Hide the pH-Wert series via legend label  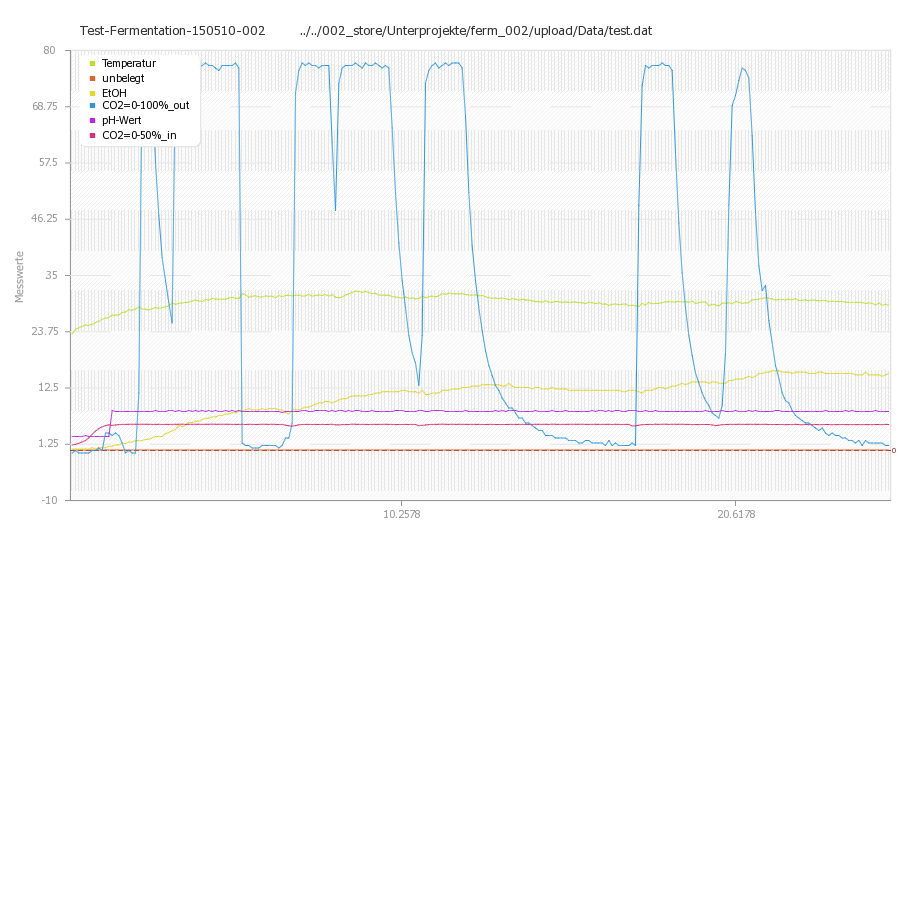(121, 120)
